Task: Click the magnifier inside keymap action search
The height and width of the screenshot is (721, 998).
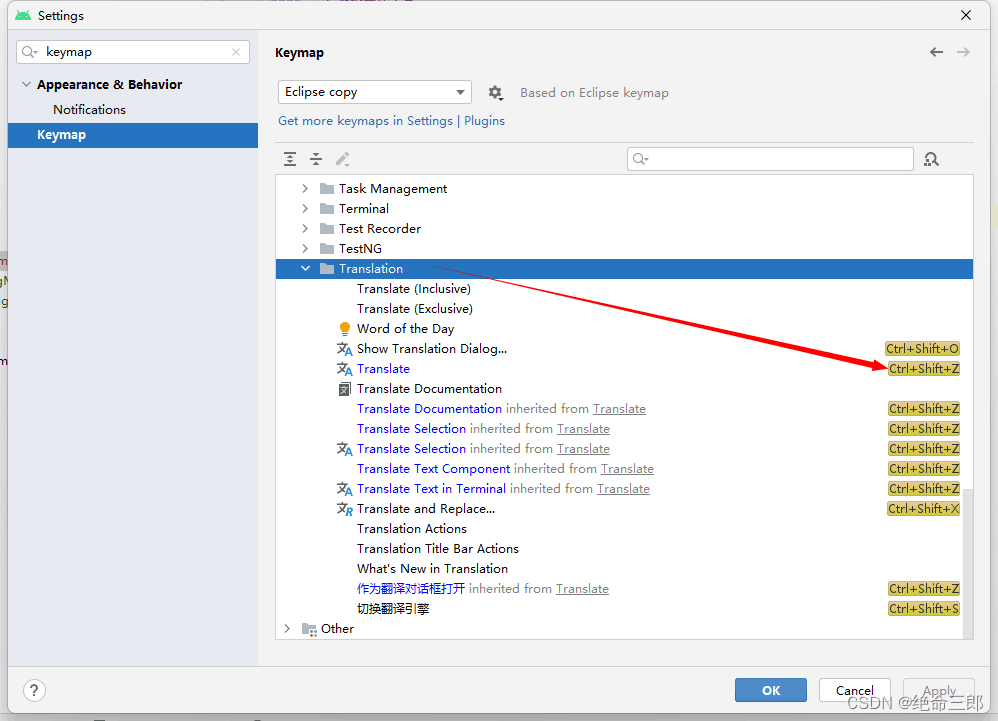Action: click(640, 159)
